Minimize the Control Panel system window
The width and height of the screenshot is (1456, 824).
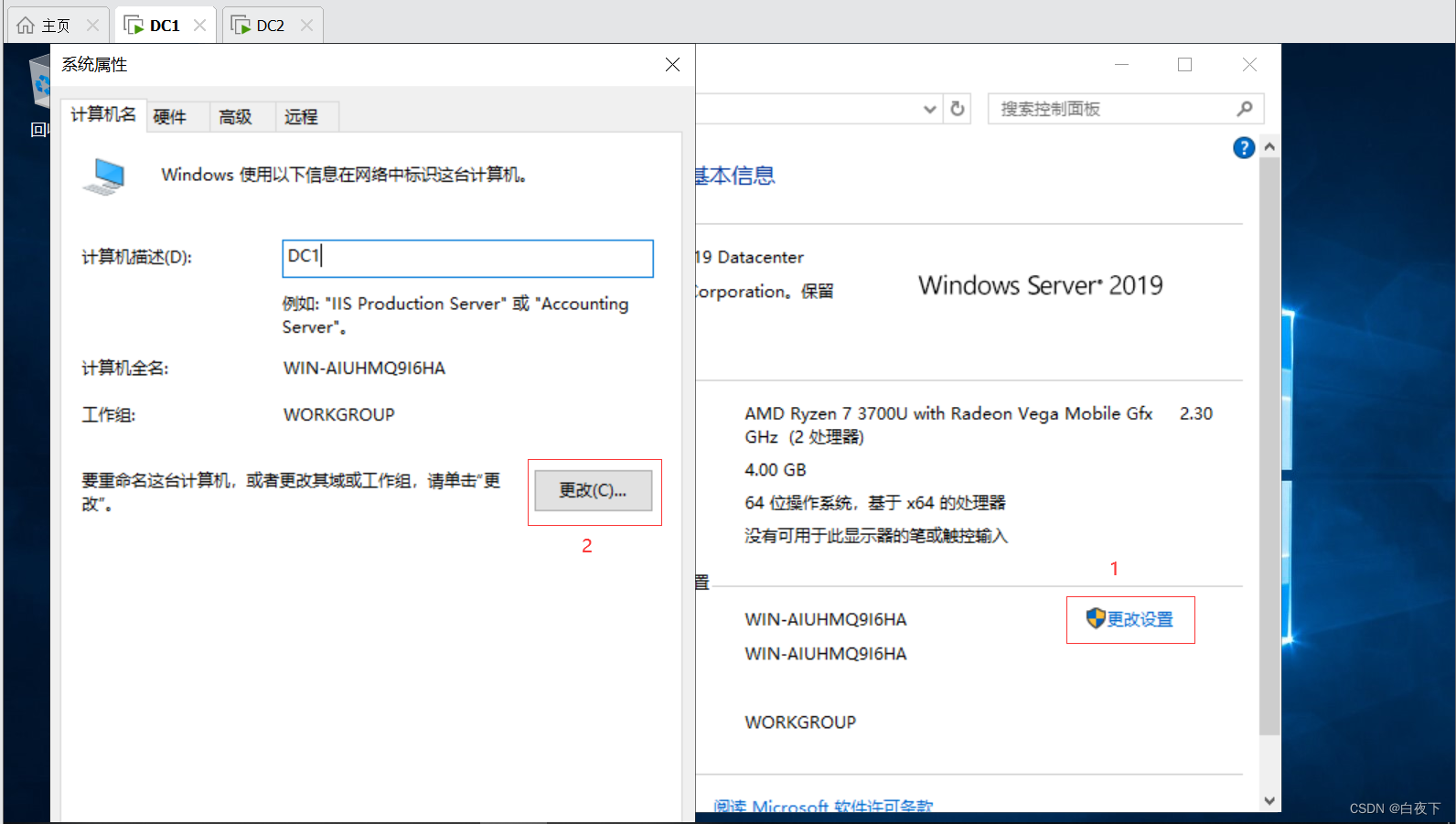click(x=1121, y=64)
